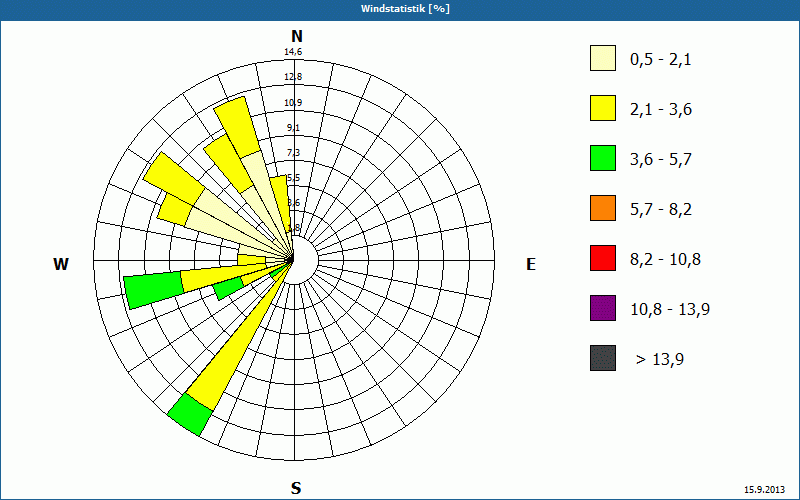Click the yellow segment of the long southwest bar

[x=238, y=336]
